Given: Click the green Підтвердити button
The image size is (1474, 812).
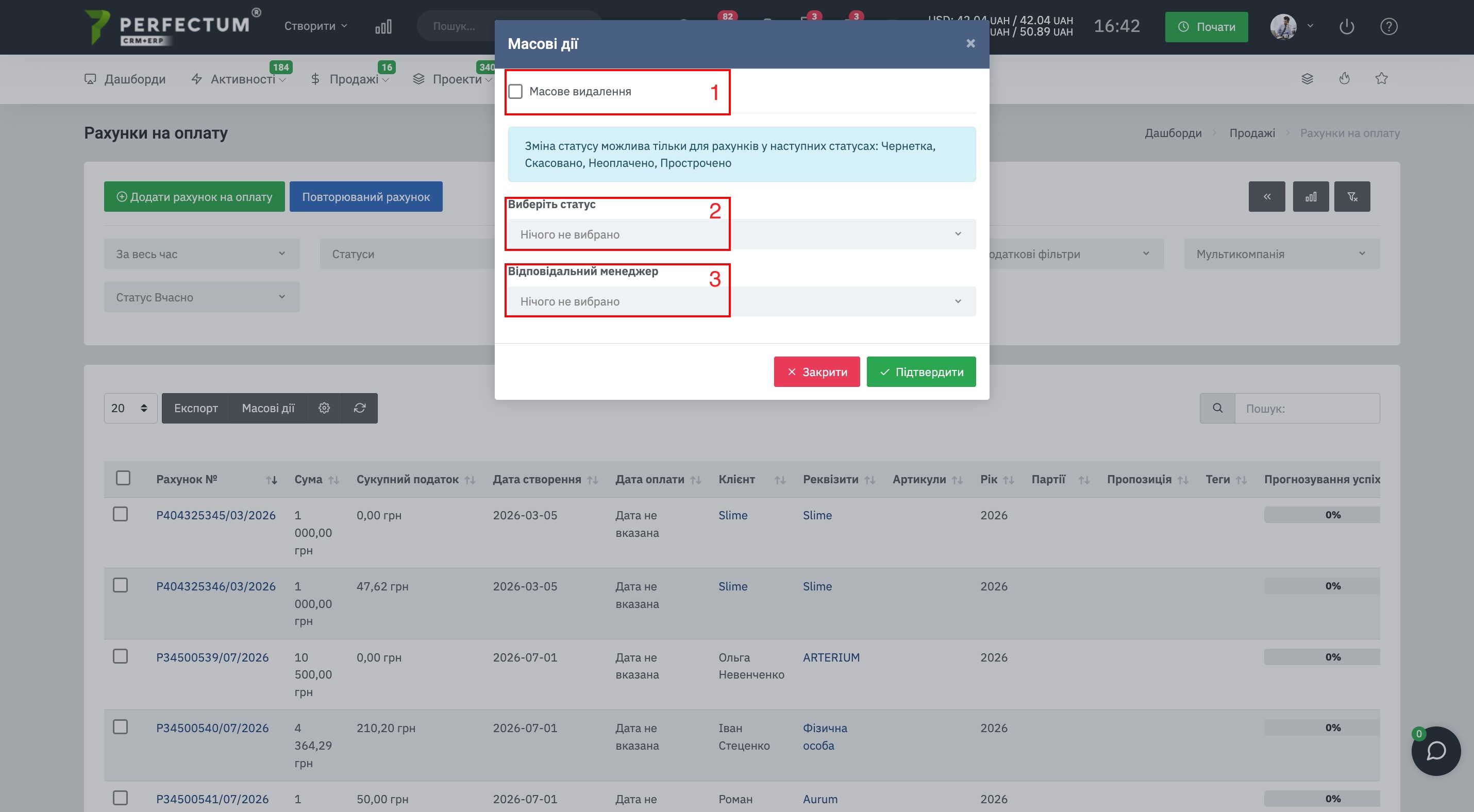Looking at the screenshot, I should [x=922, y=371].
